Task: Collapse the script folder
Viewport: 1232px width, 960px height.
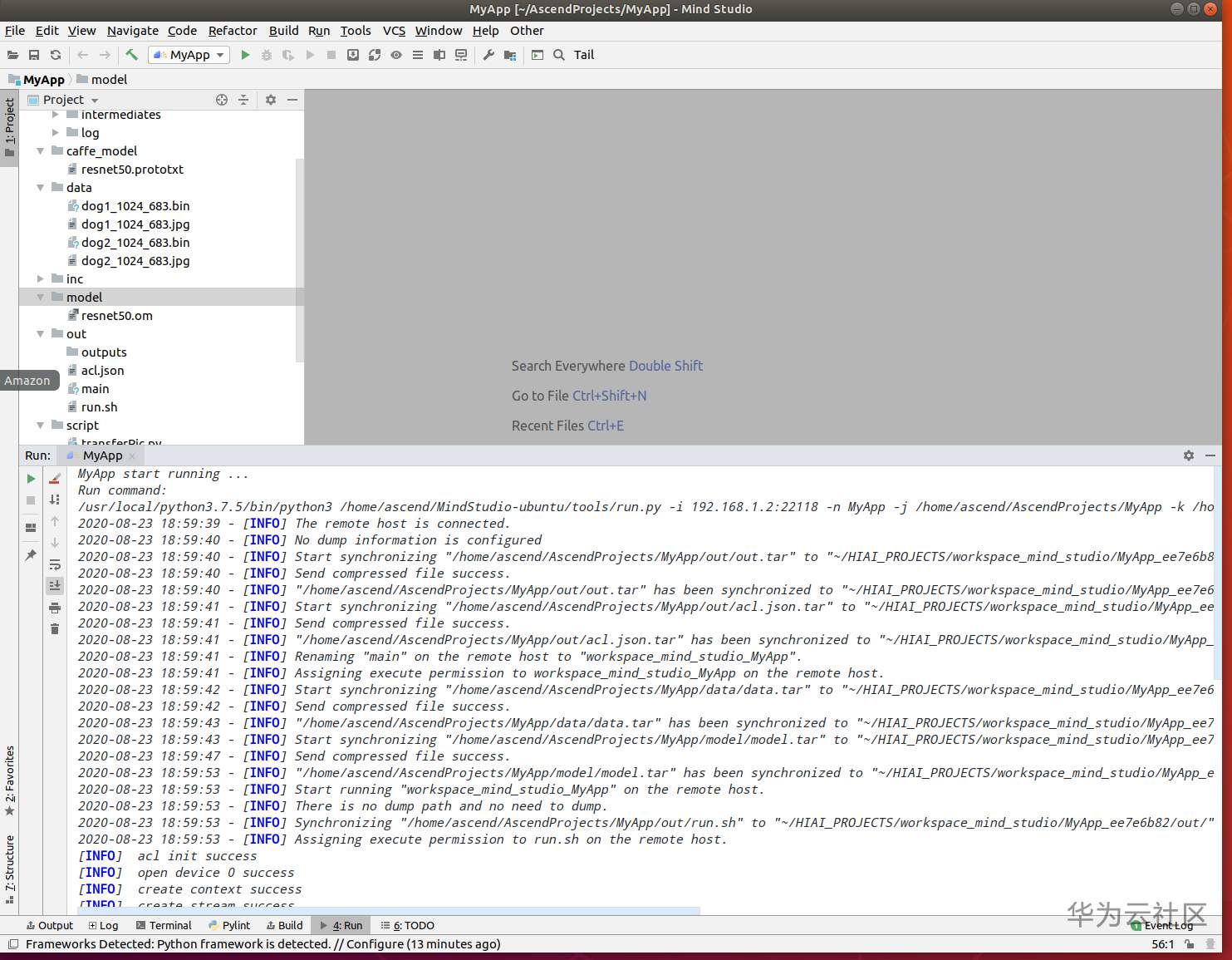Action: tap(41, 426)
